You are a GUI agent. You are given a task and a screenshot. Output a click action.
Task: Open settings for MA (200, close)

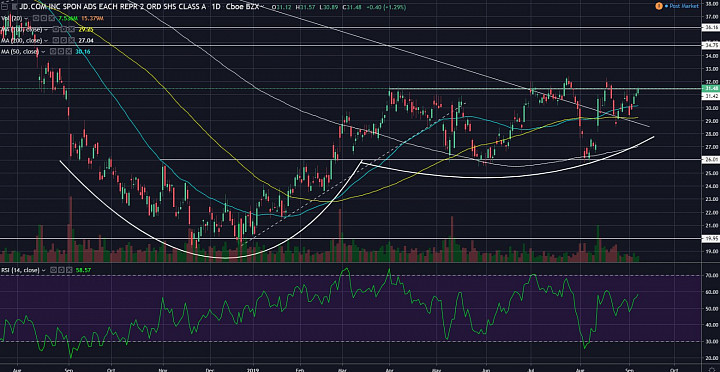coord(63,40)
